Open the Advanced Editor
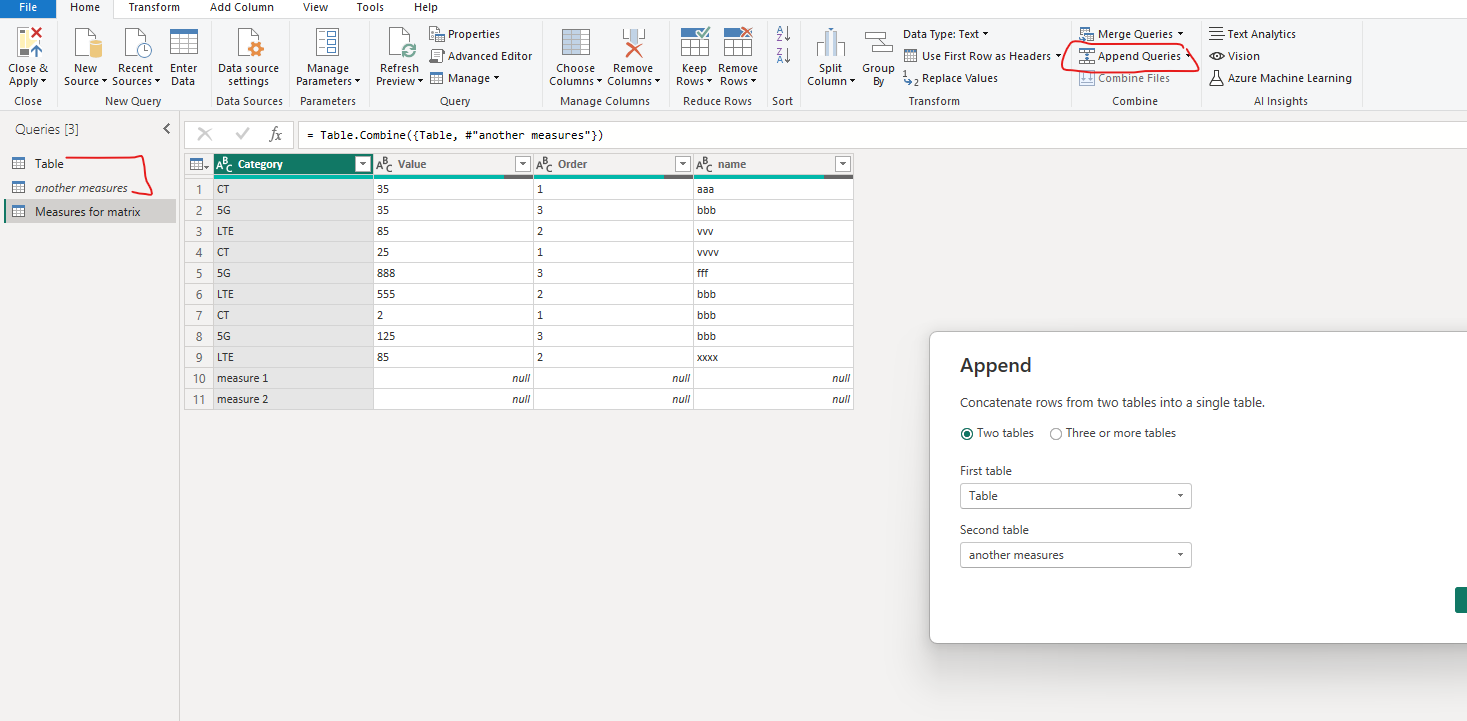Image resolution: width=1467 pixels, height=721 pixels. (x=481, y=56)
